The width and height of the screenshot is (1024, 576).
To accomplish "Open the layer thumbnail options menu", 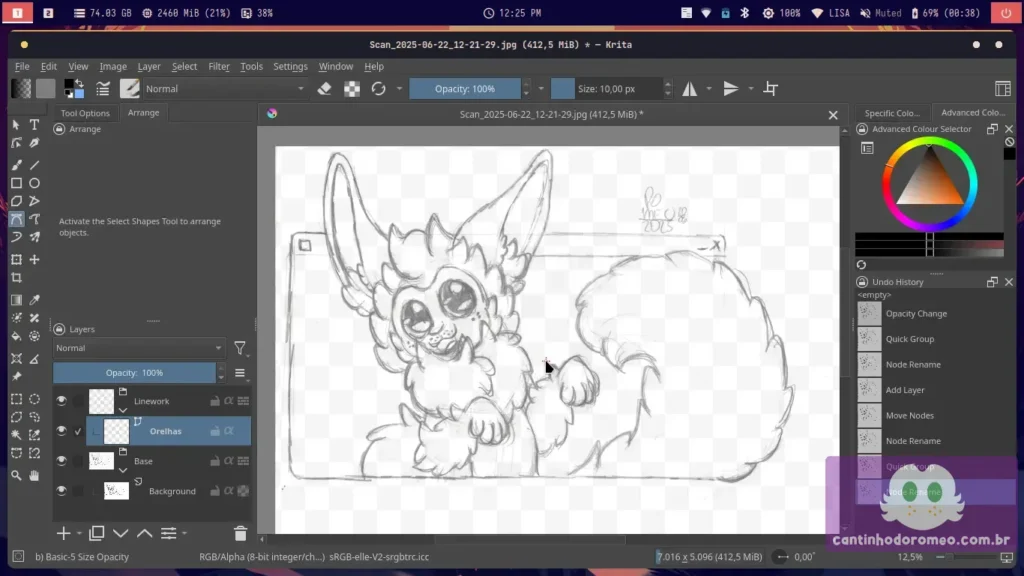I will point(240,373).
